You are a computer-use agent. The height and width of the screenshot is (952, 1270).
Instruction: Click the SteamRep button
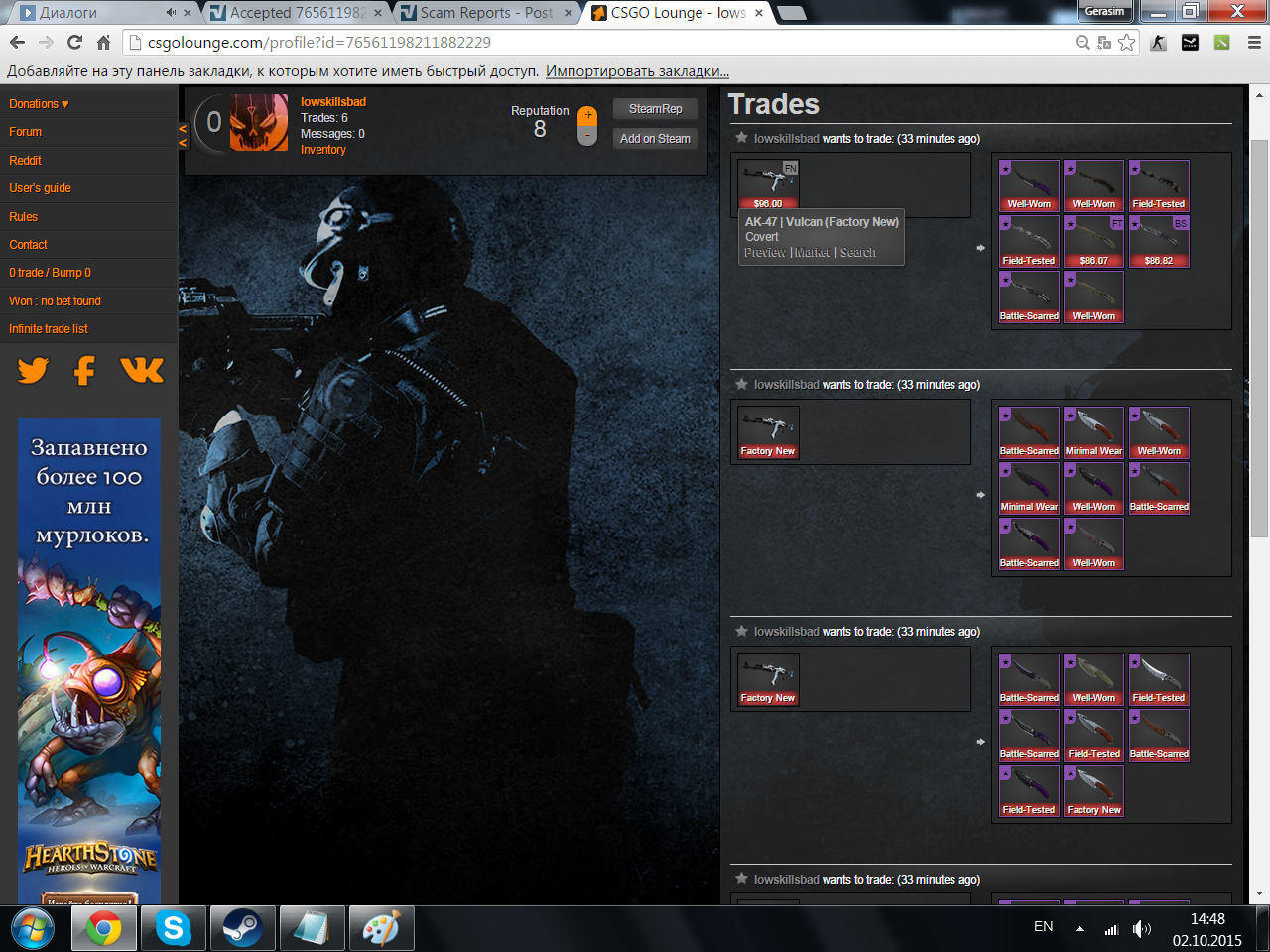point(655,109)
